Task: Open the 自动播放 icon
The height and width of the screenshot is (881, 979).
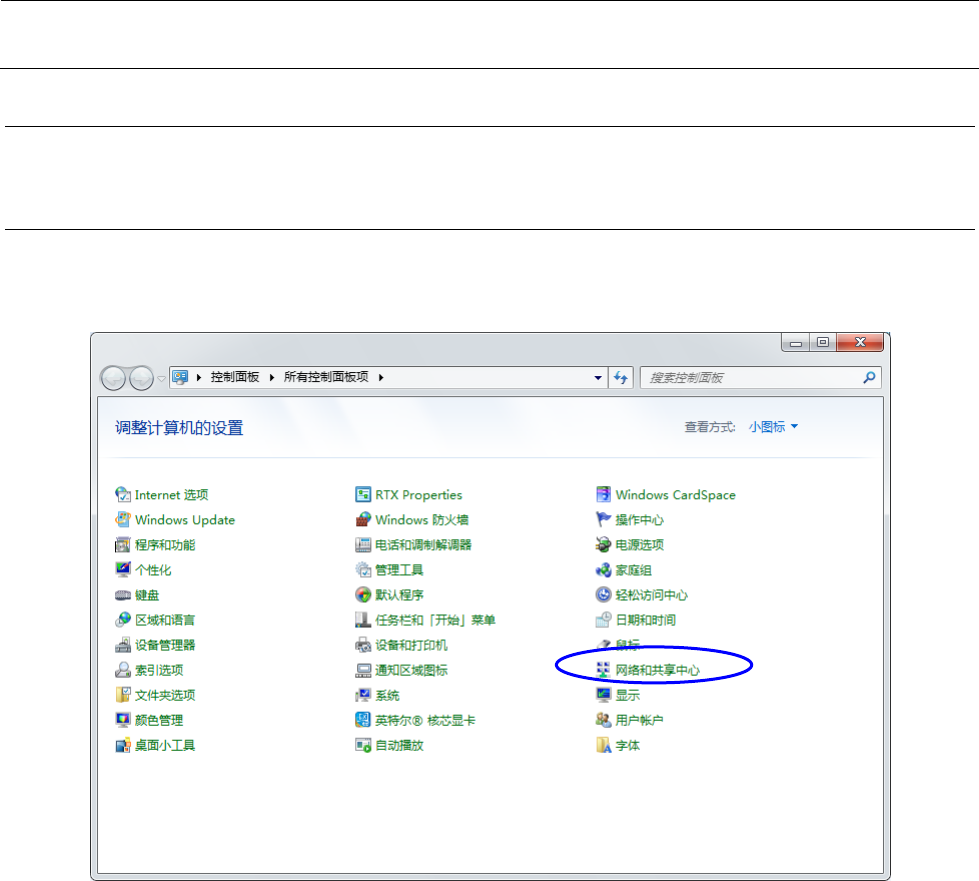Action: 363,746
